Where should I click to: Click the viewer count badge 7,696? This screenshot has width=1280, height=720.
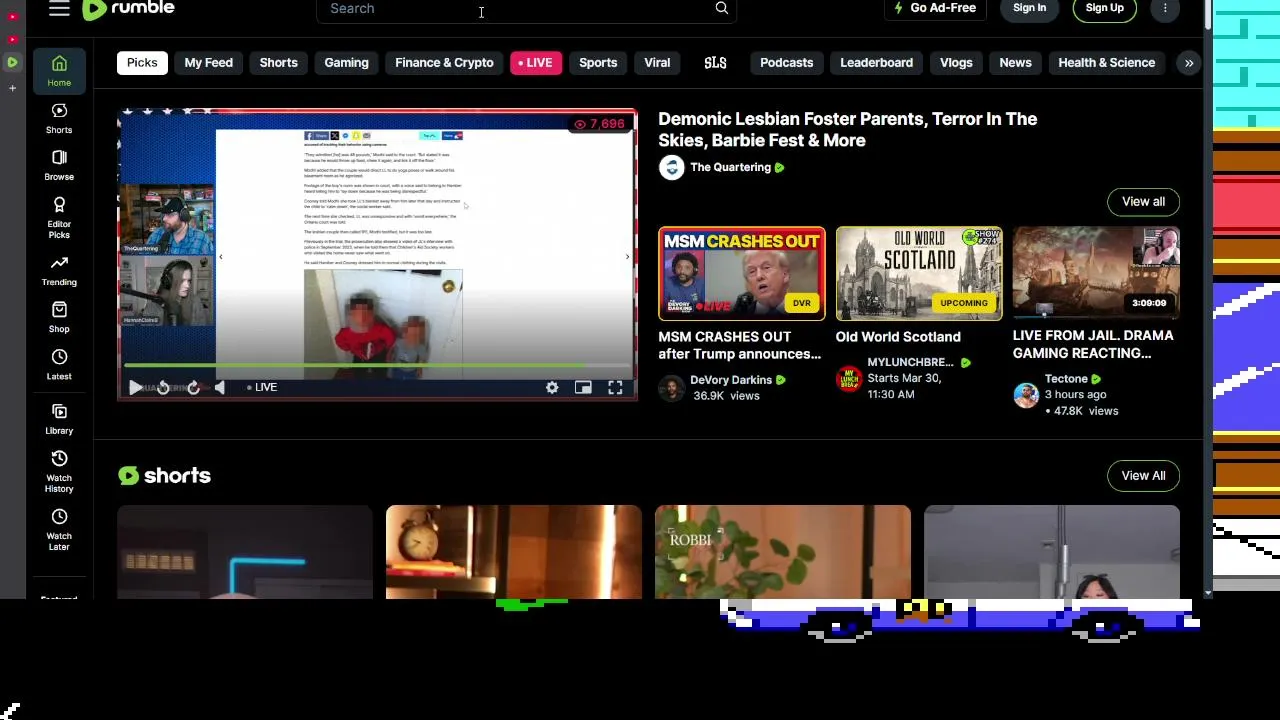tap(599, 124)
